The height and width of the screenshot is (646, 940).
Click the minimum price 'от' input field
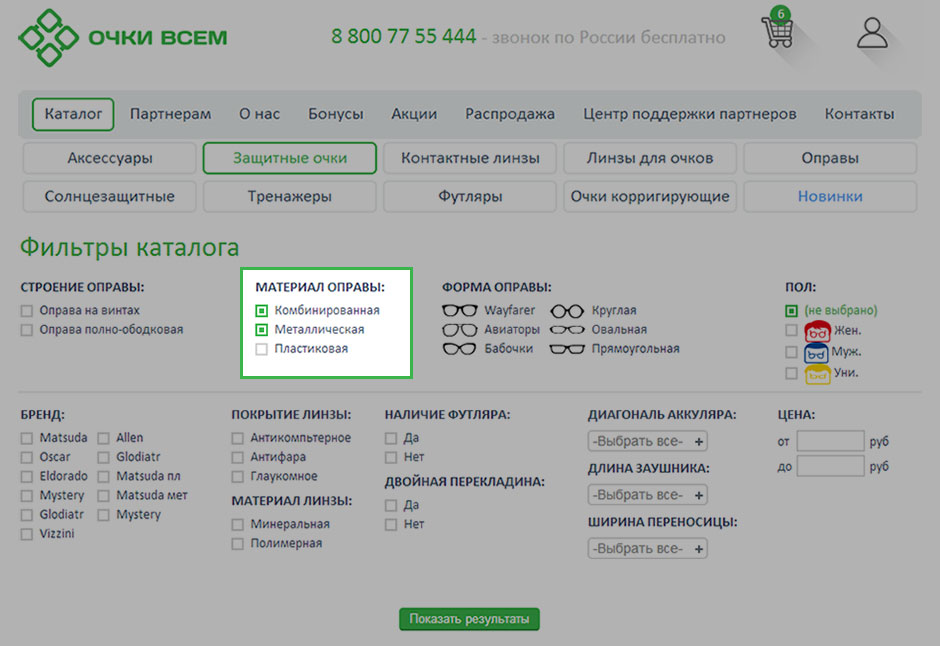[830, 441]
